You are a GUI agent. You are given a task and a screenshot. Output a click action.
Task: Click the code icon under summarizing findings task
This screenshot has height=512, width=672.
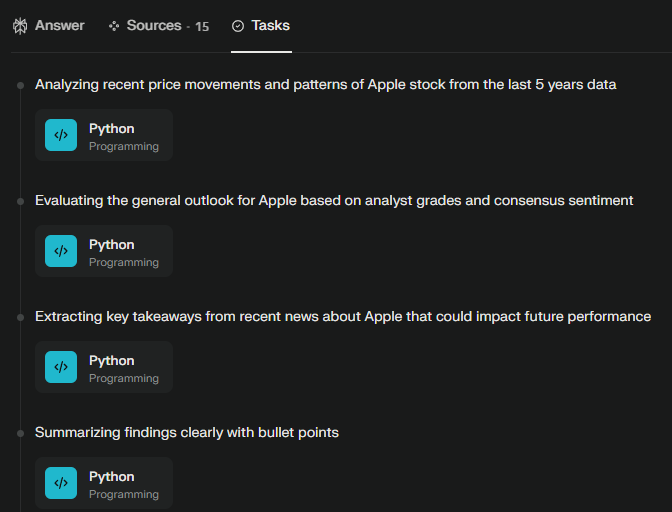[61, 483]
